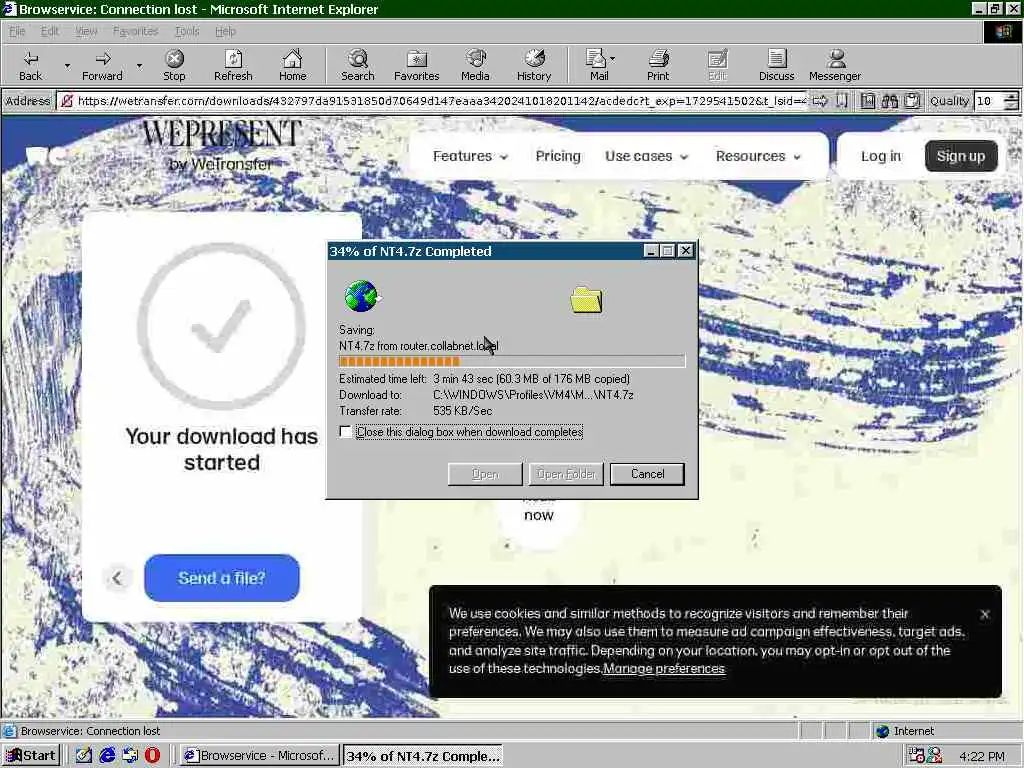Switch to Browservice taskbar window button
Image resolution: width=1024 pixels, height=768 pixels.
point(261,756)
